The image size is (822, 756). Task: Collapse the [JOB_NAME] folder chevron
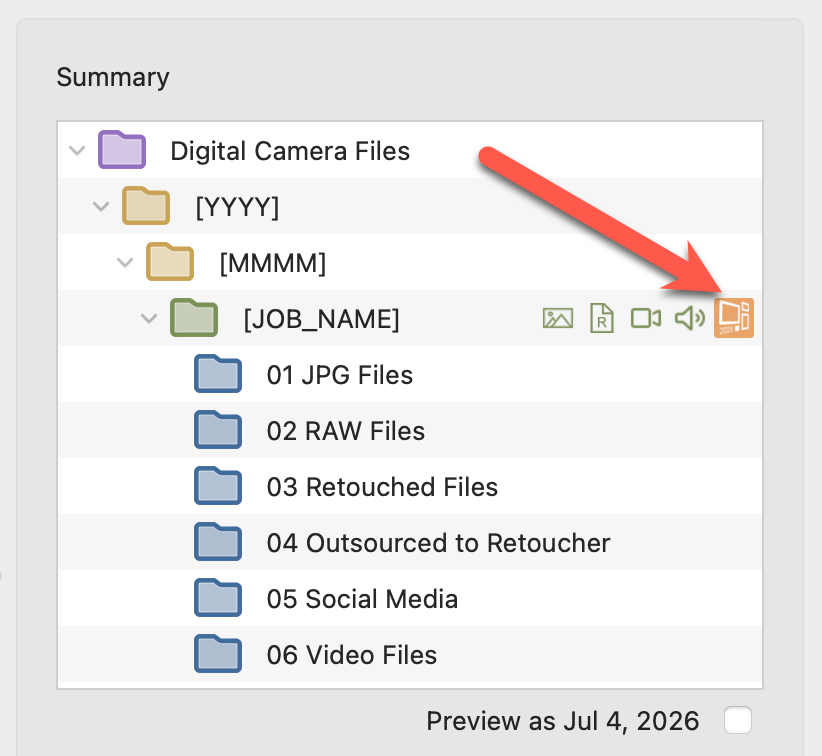point(148,319)
